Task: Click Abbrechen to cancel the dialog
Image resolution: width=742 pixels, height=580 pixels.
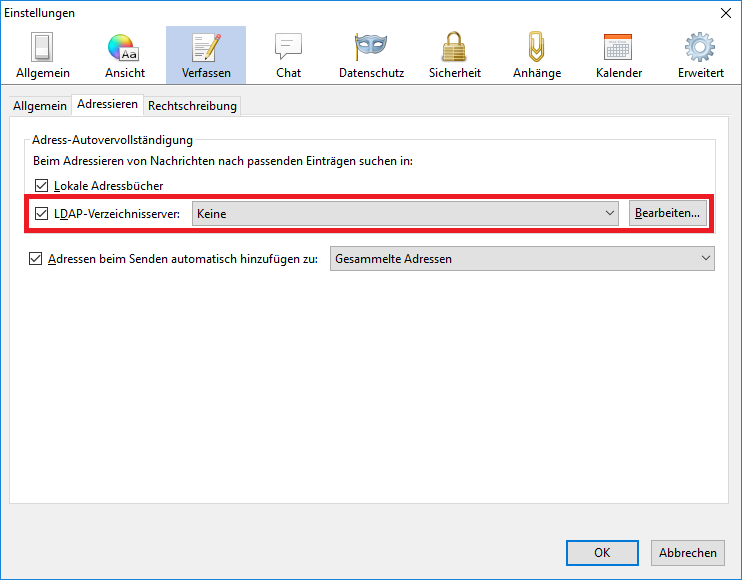Action: [x=688, y=552]
